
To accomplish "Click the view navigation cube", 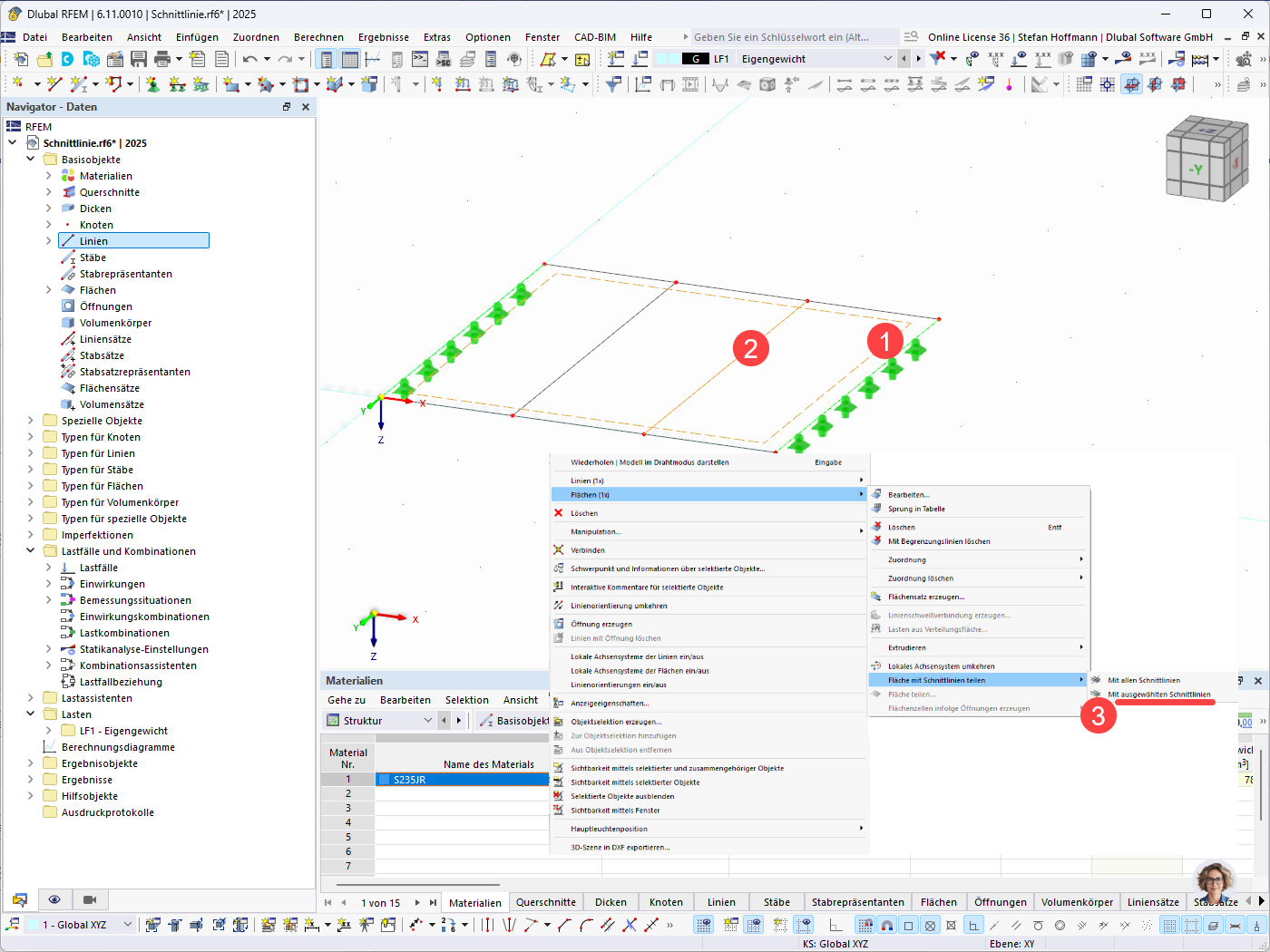I will point(1207,158).
